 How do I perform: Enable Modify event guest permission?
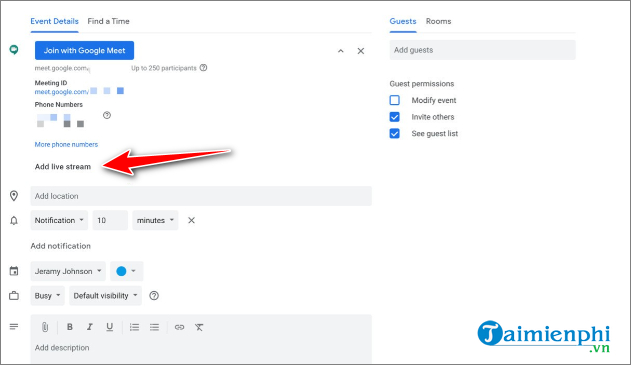[395, 100]
